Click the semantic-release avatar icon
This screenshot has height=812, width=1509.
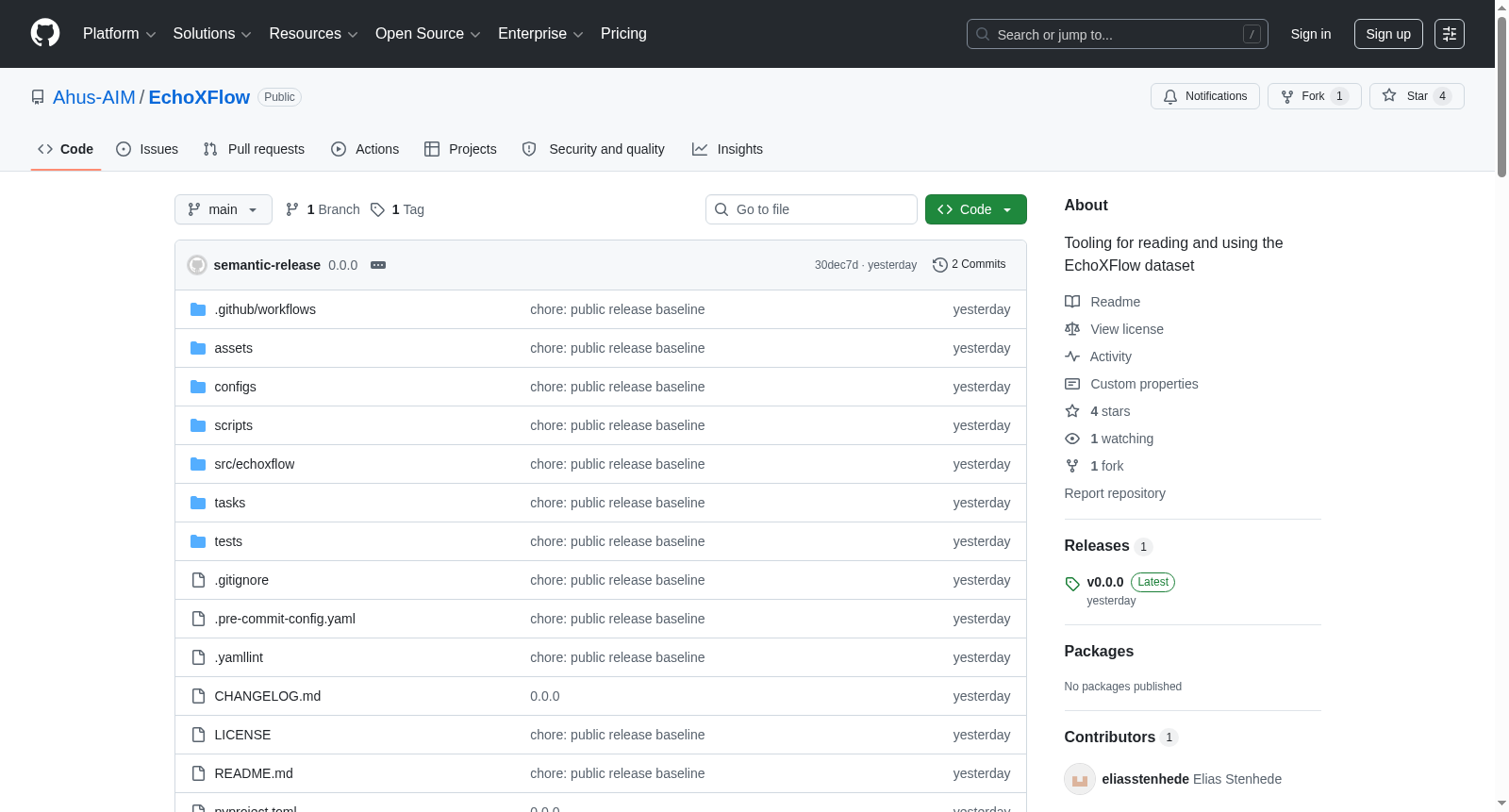[x=197, y=265]
